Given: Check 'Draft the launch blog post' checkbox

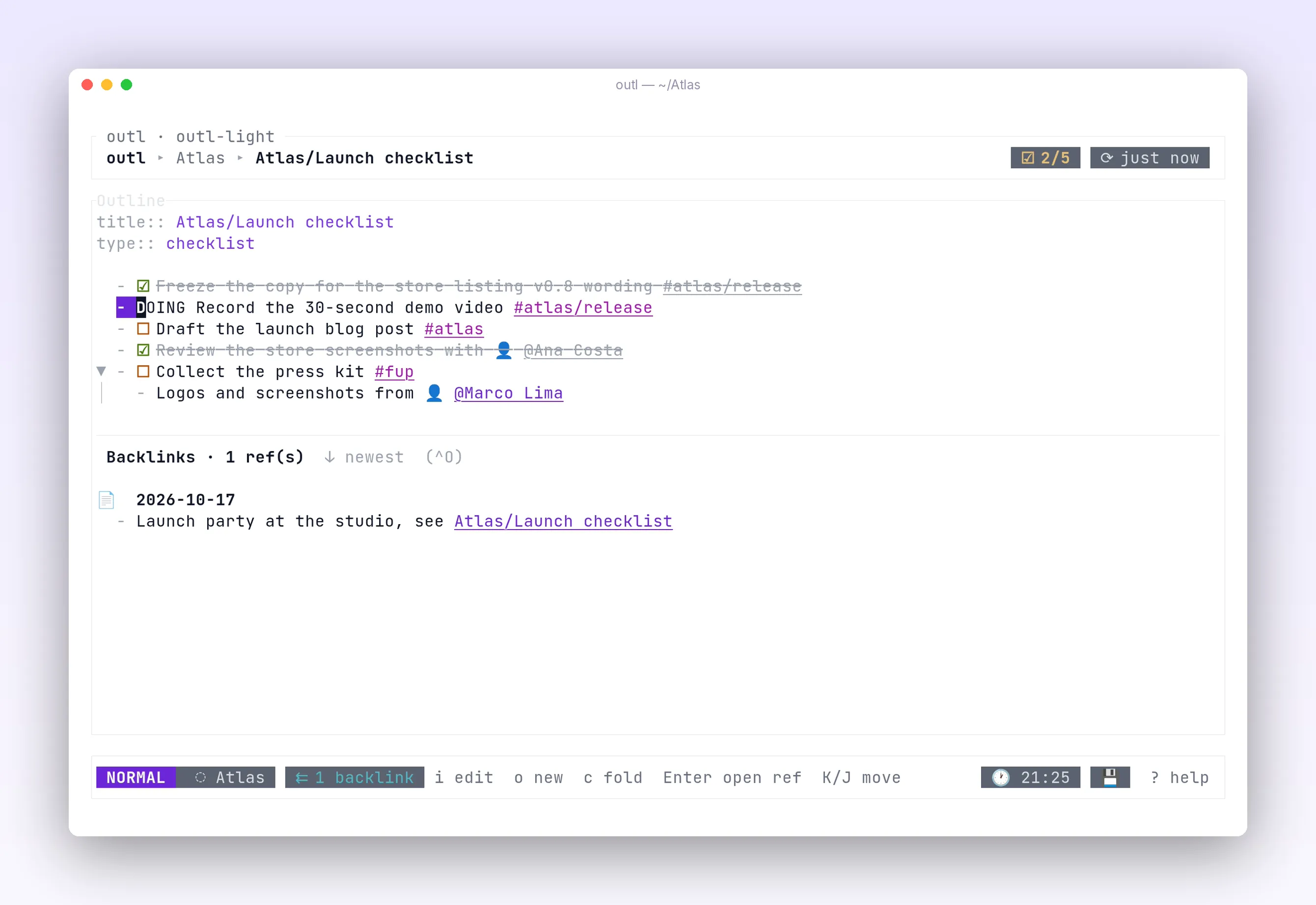Looking at the screenshot, I should click(143, 329).
